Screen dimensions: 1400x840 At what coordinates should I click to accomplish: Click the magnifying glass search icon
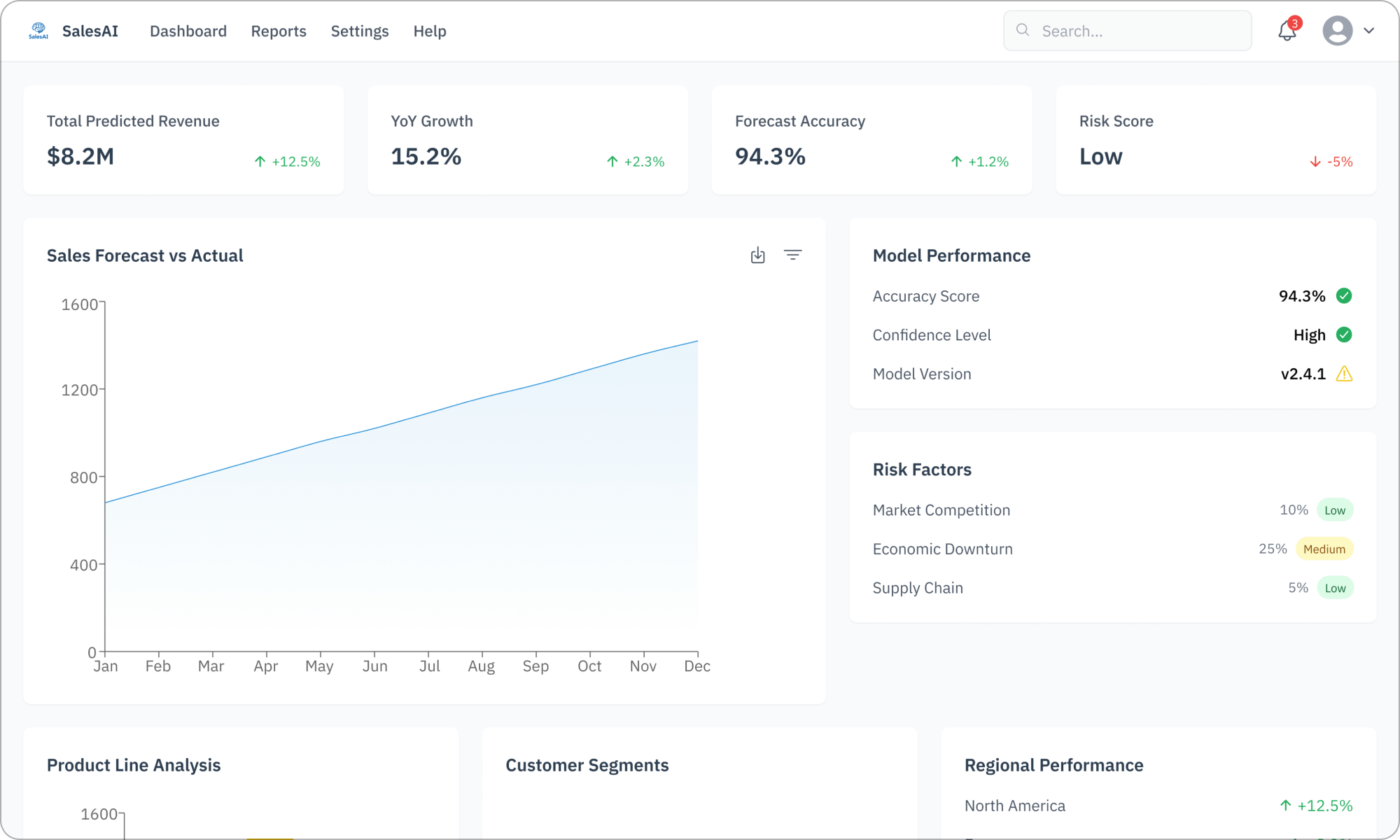tap(1023, 30)
